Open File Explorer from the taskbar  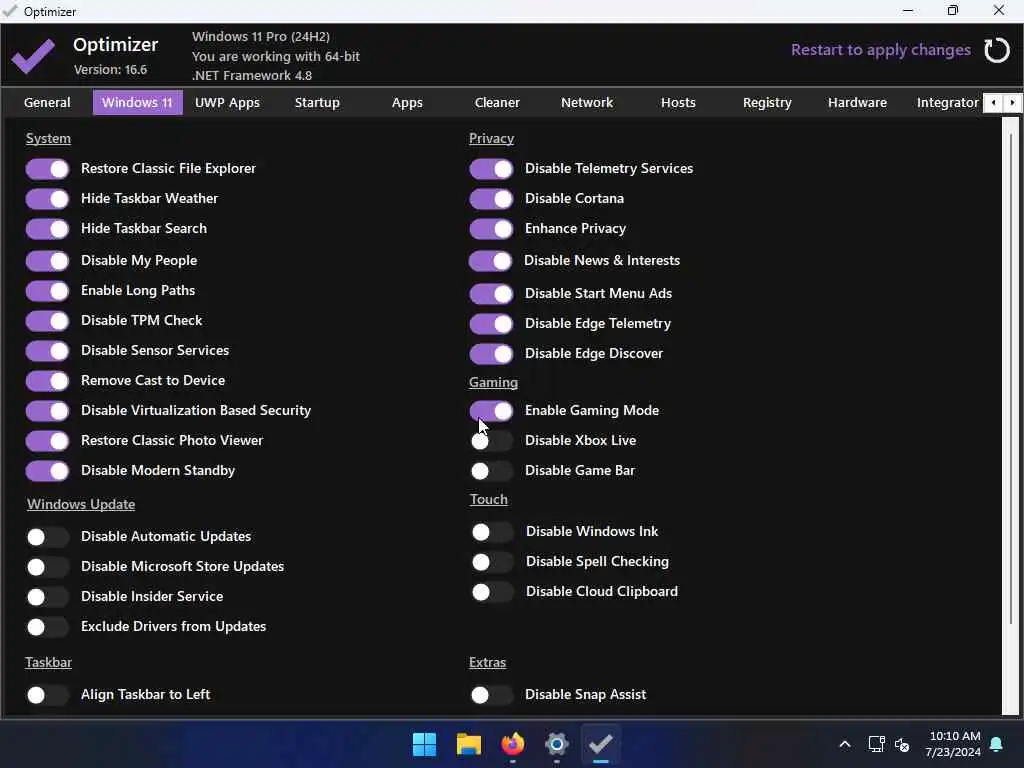(469, 744)
